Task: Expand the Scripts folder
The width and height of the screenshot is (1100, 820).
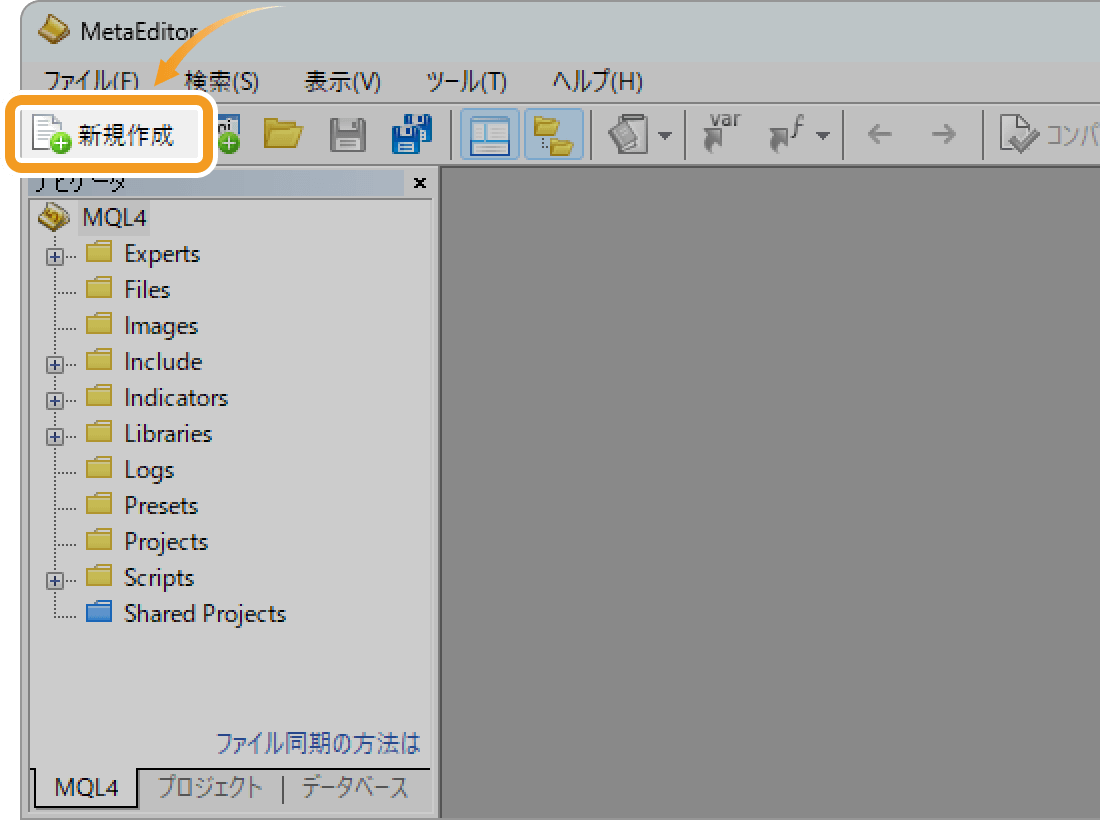Action: click(x=55, y=581)
